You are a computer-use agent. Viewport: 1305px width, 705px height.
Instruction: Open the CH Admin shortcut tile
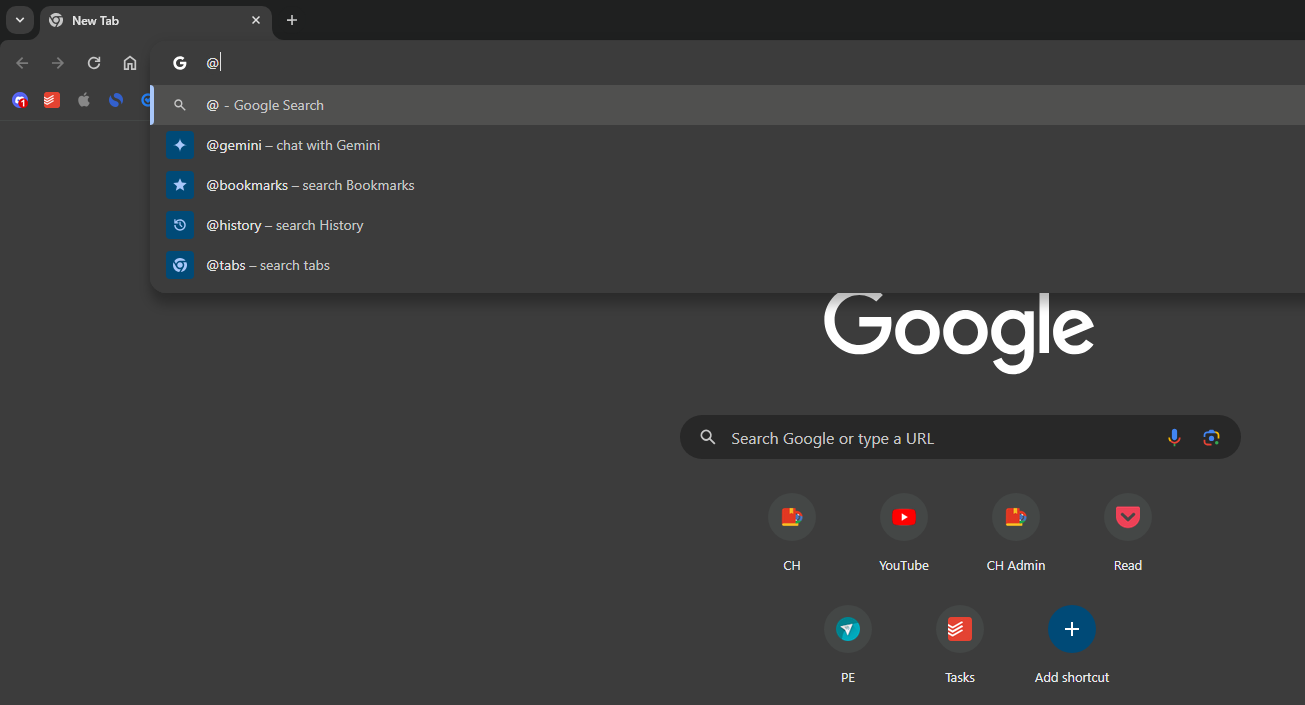point(1015,518)
